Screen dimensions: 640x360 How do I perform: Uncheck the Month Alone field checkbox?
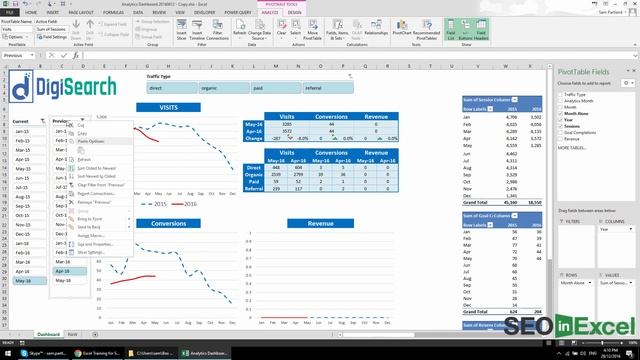pyautogui.click(x=561, y=113)
